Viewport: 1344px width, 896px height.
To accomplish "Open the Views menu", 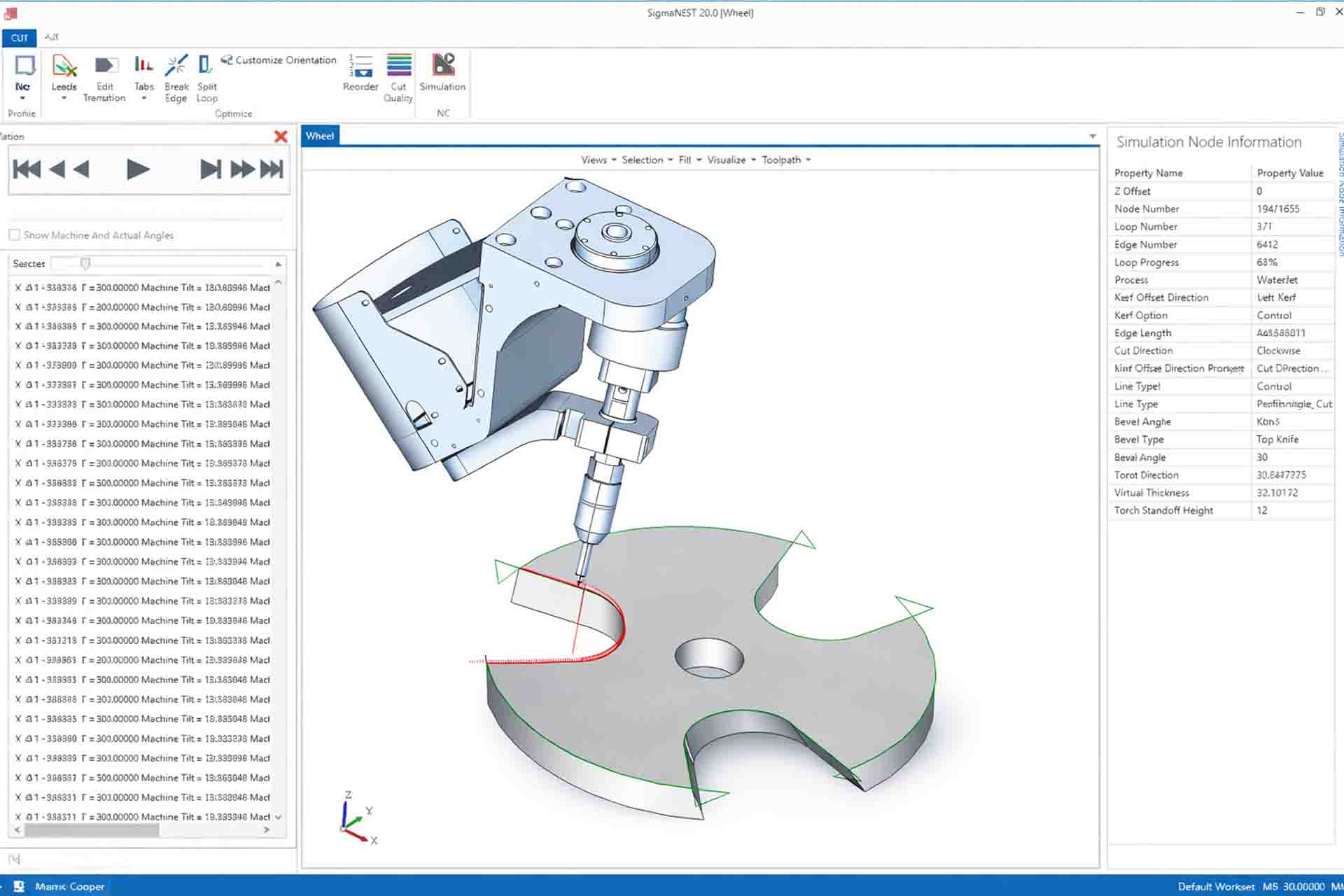I will point(598,160).
